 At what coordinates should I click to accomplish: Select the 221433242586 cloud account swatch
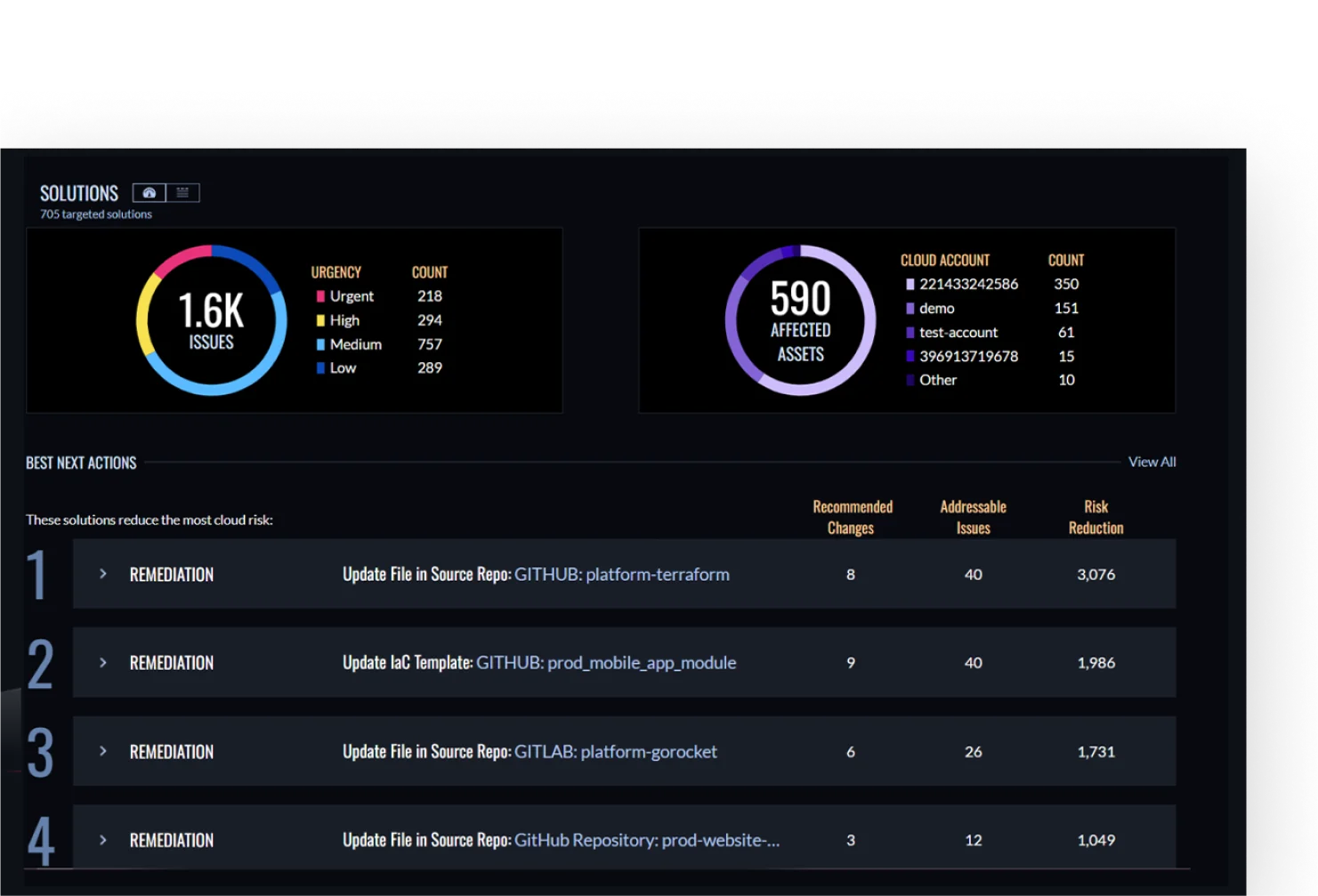click(910, 284)
